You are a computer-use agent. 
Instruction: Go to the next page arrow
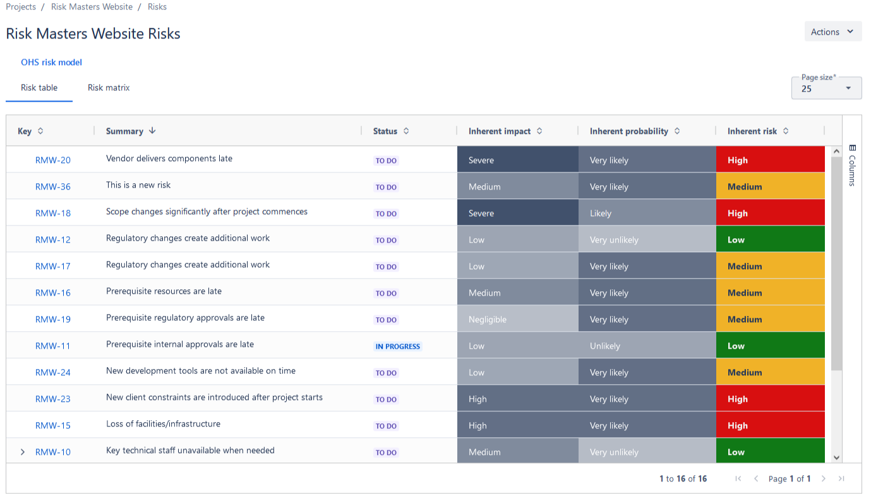point(824,479)
